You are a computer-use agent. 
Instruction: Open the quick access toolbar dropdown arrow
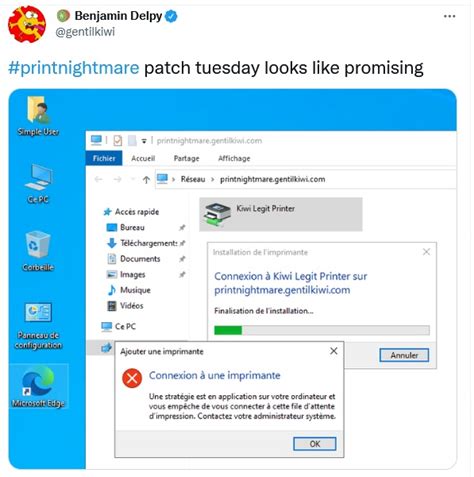(x=144, y=141)
